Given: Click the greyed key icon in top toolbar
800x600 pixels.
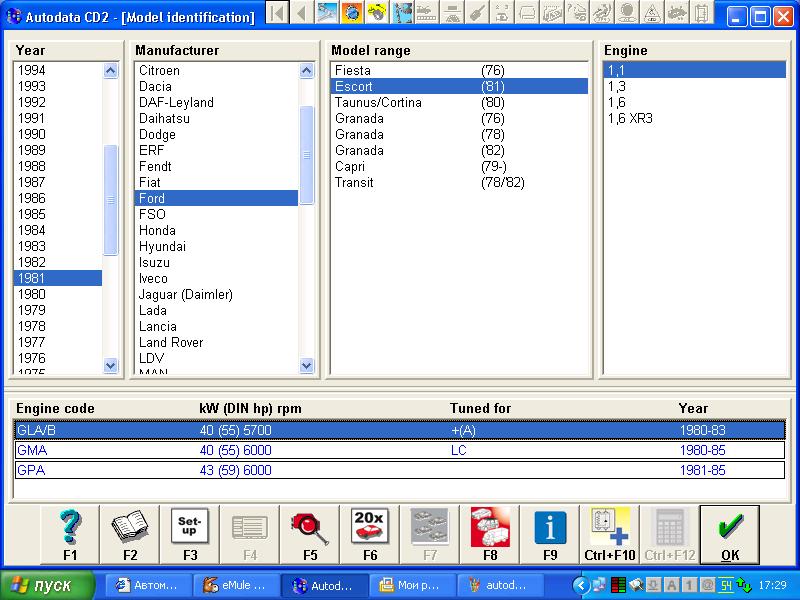Looking at the screenshot, I should (477, 13).
